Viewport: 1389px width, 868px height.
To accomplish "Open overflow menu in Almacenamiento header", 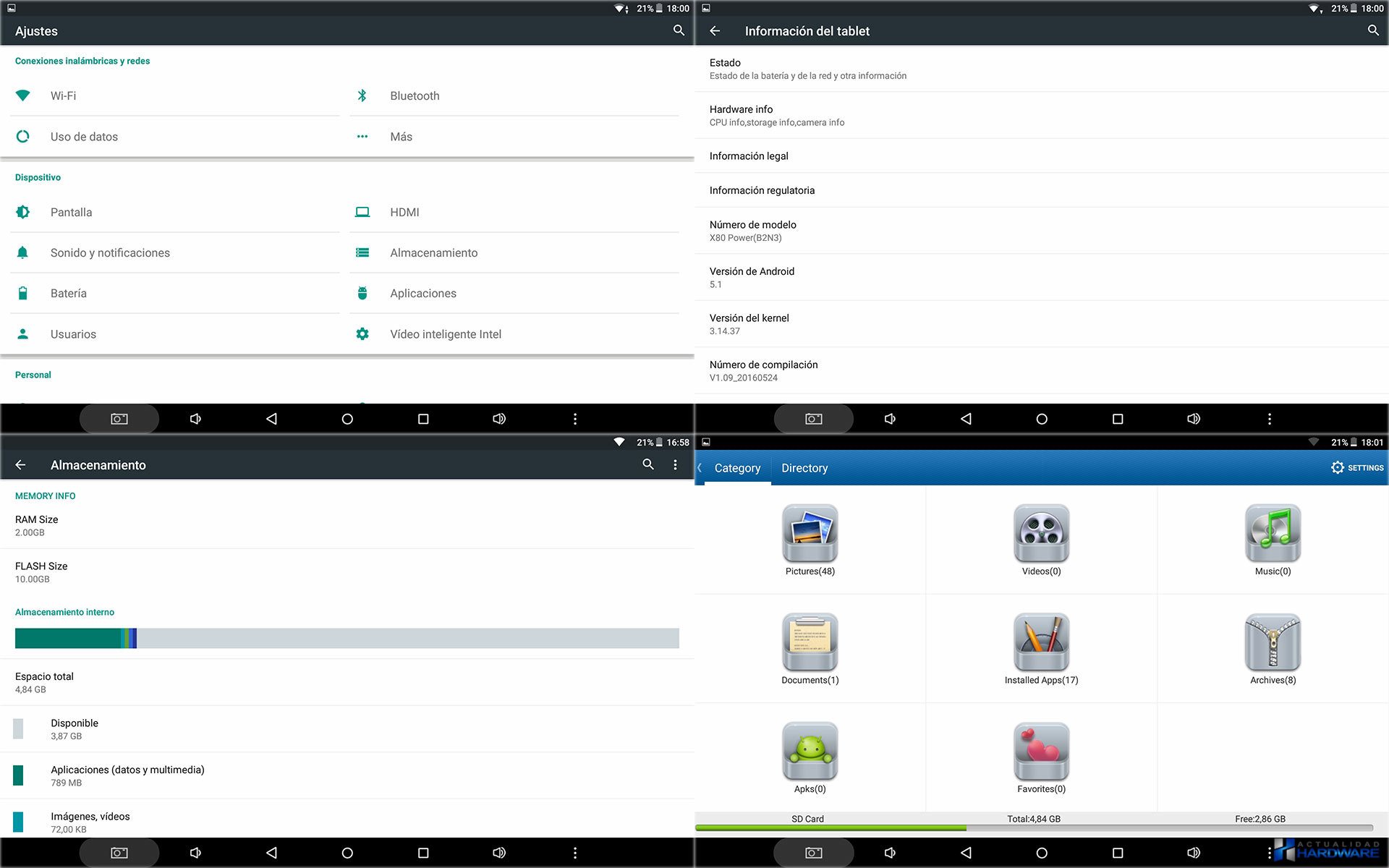I will [675, 465].
